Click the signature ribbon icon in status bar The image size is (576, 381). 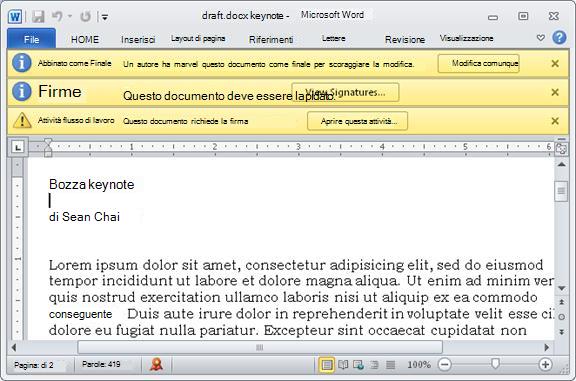point(157,364)
